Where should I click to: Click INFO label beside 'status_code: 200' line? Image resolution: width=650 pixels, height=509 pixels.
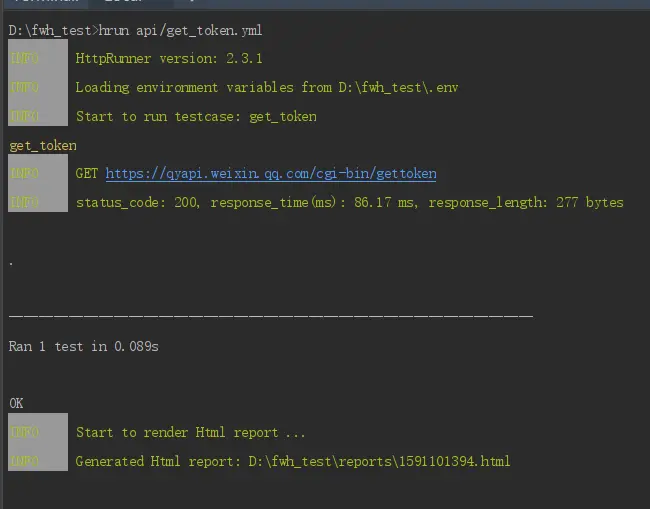coord(24,202)
